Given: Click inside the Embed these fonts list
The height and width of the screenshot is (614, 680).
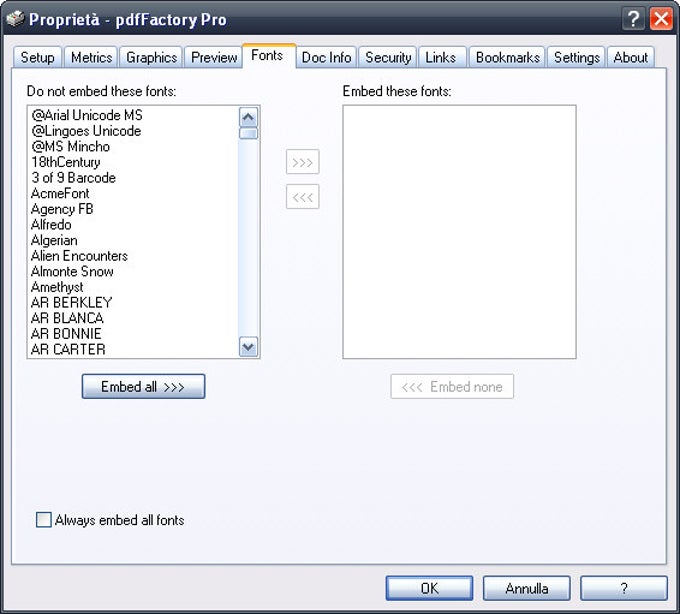Looking at the screenshot, I should (459, 232).
